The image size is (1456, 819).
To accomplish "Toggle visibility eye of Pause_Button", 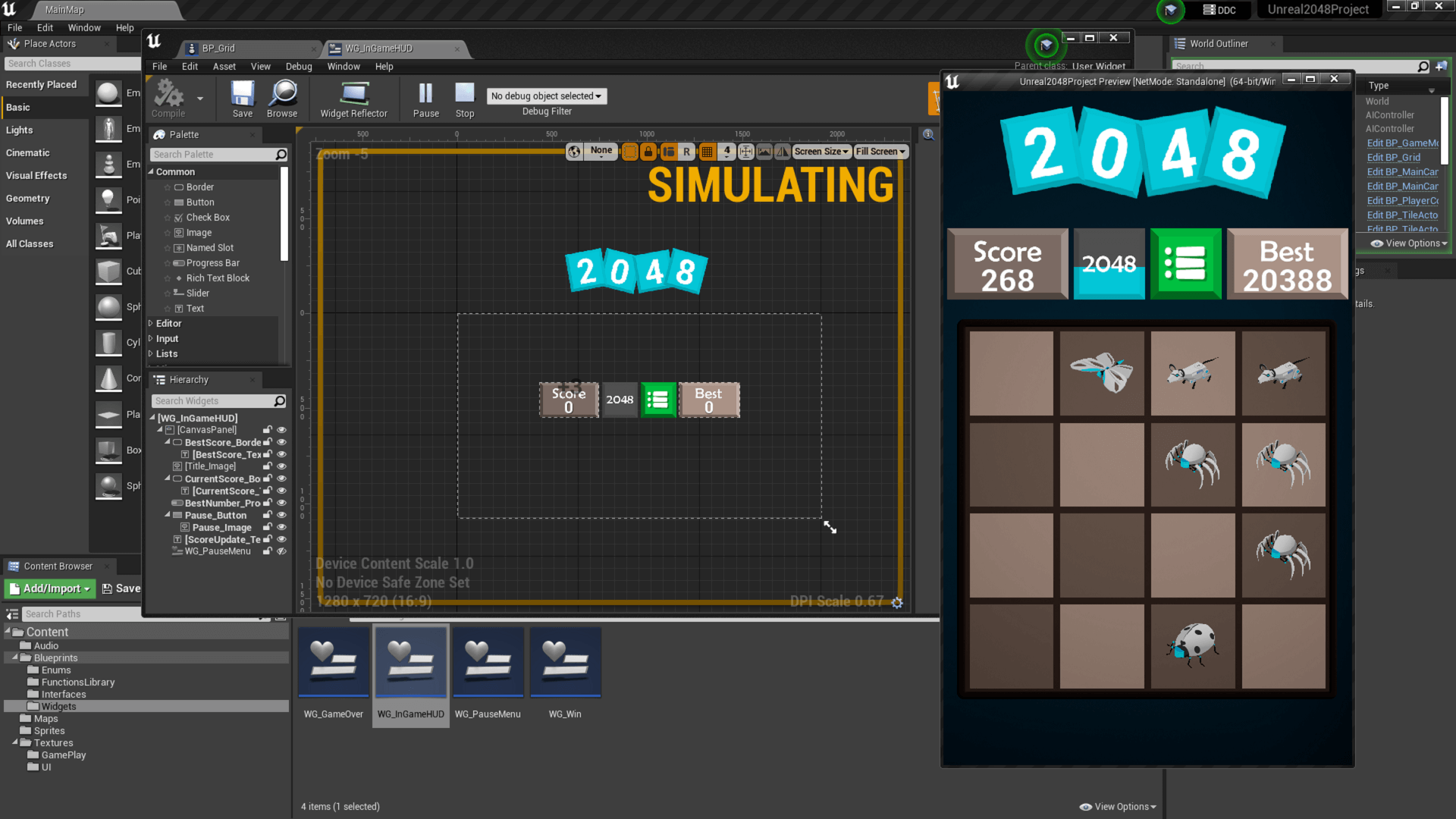I will [281, 515].
